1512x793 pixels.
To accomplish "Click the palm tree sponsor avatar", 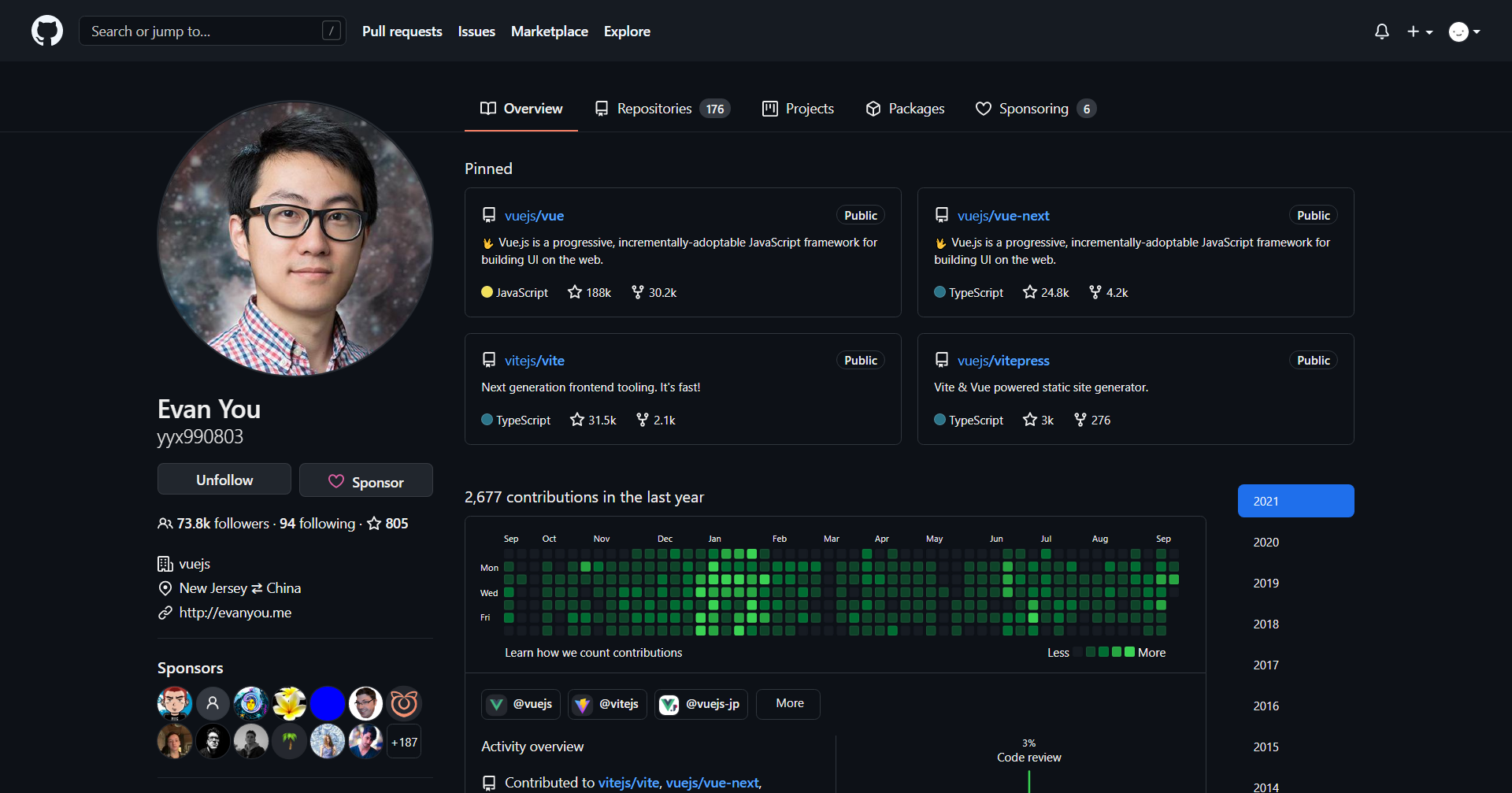I will click(x=289, y=741).
